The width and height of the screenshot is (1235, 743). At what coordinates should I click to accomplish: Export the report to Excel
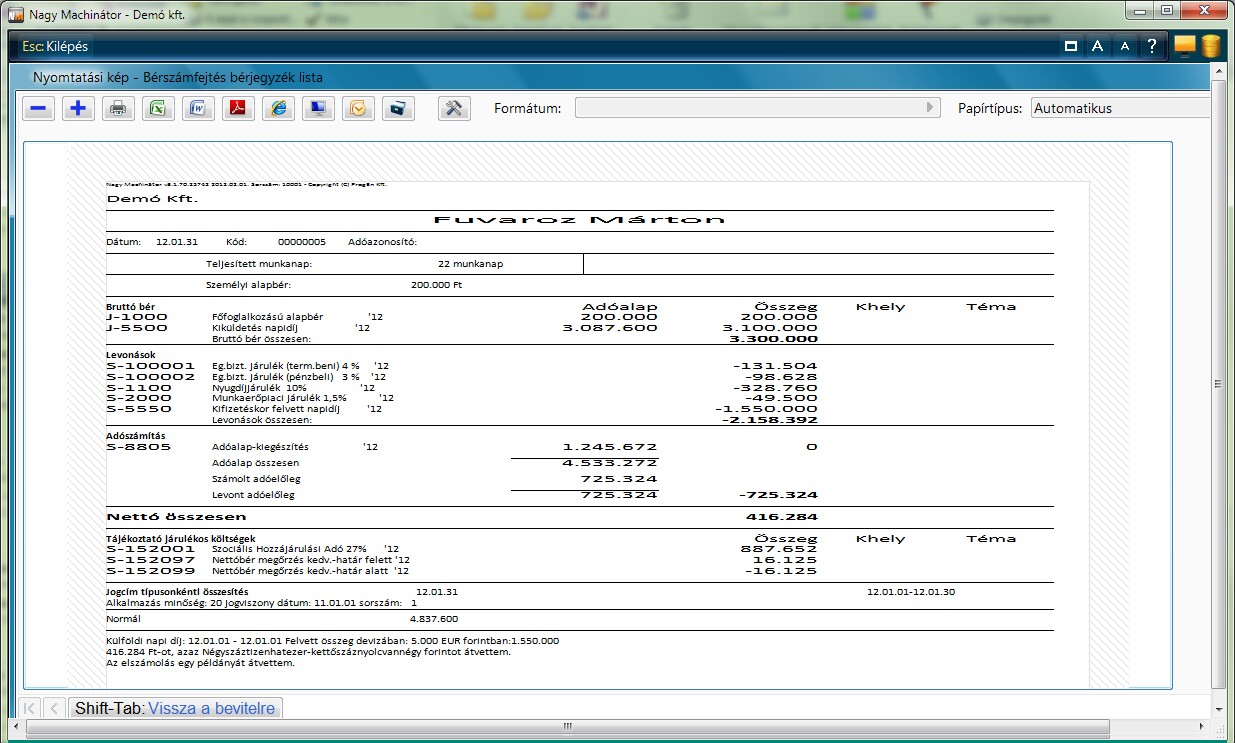158,109
